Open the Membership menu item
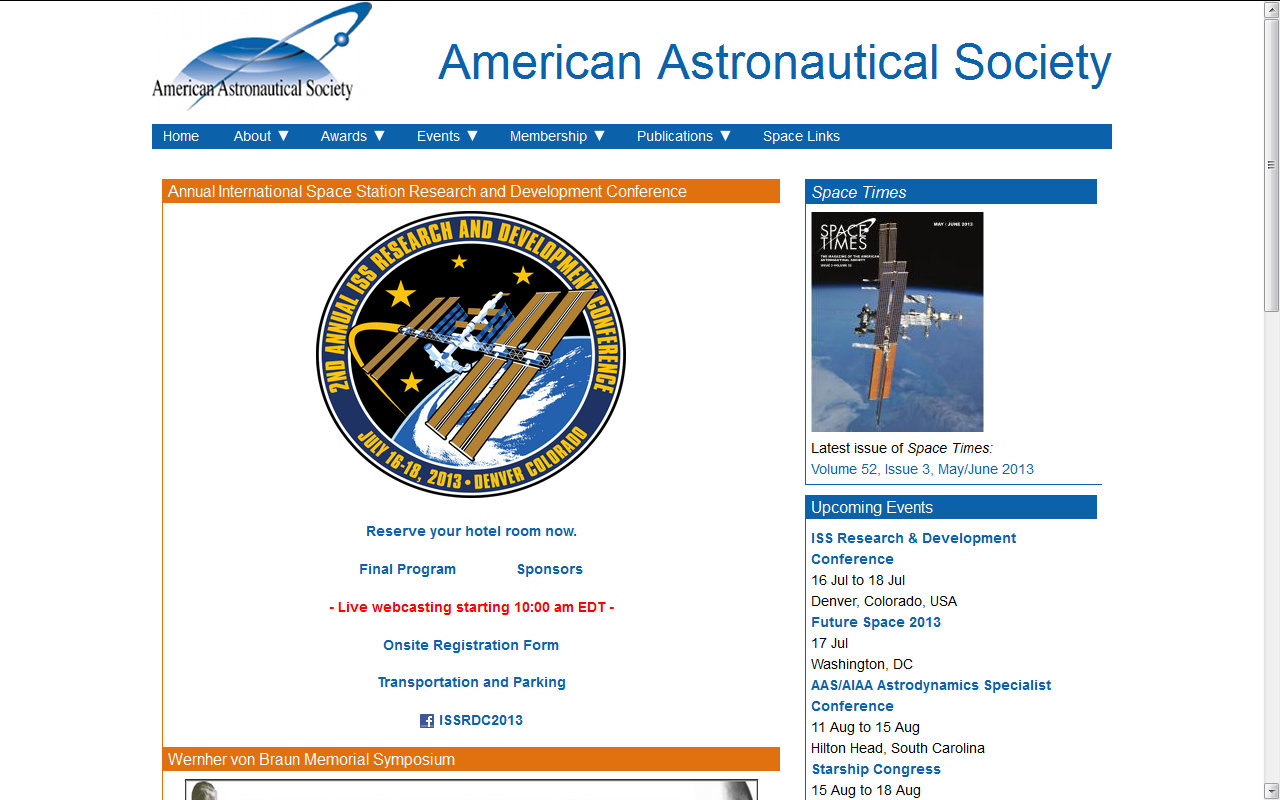Viewport: 1280px width, 800px height. (x=548, y=136)
